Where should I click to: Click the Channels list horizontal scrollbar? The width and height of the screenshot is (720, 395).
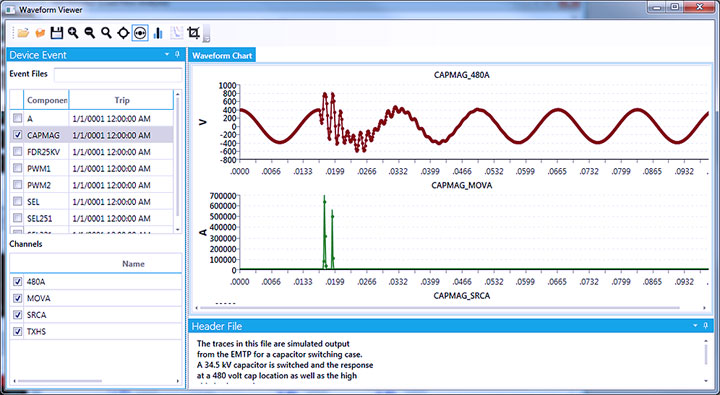(x=60, y=381)
